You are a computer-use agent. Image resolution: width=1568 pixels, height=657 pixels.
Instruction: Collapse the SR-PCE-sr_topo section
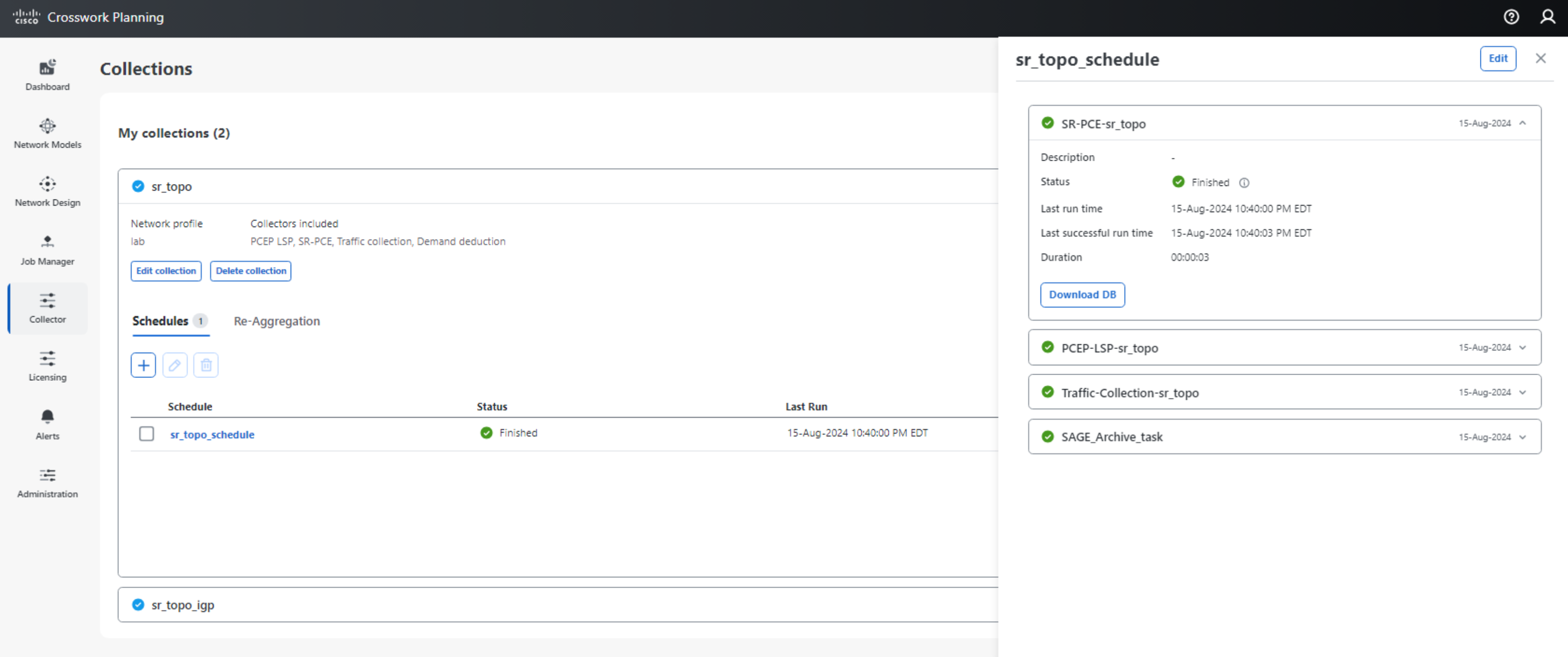[1522, 123]
